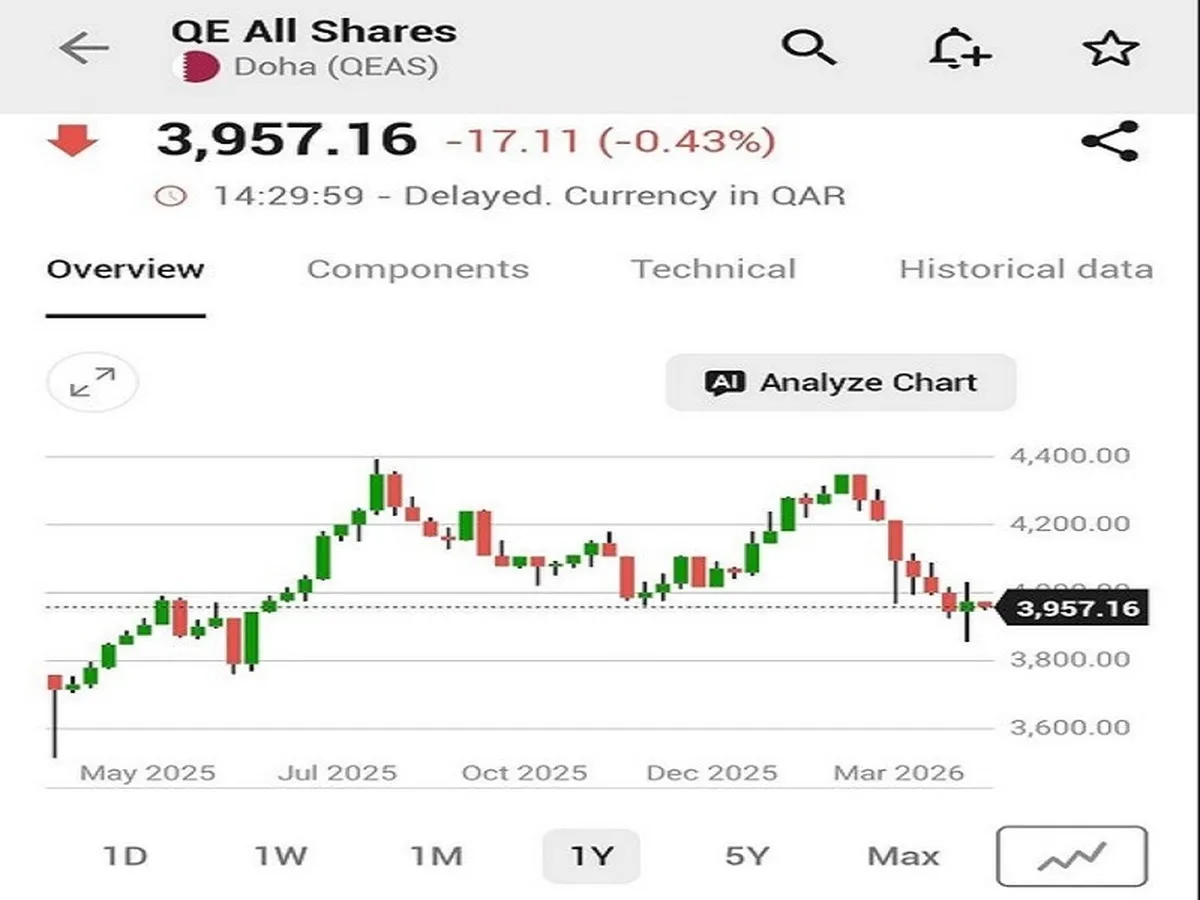This screenshot has height=900, width=1200.
Task: Add a price alert with the bell icon
Action: tap(959, 47)
